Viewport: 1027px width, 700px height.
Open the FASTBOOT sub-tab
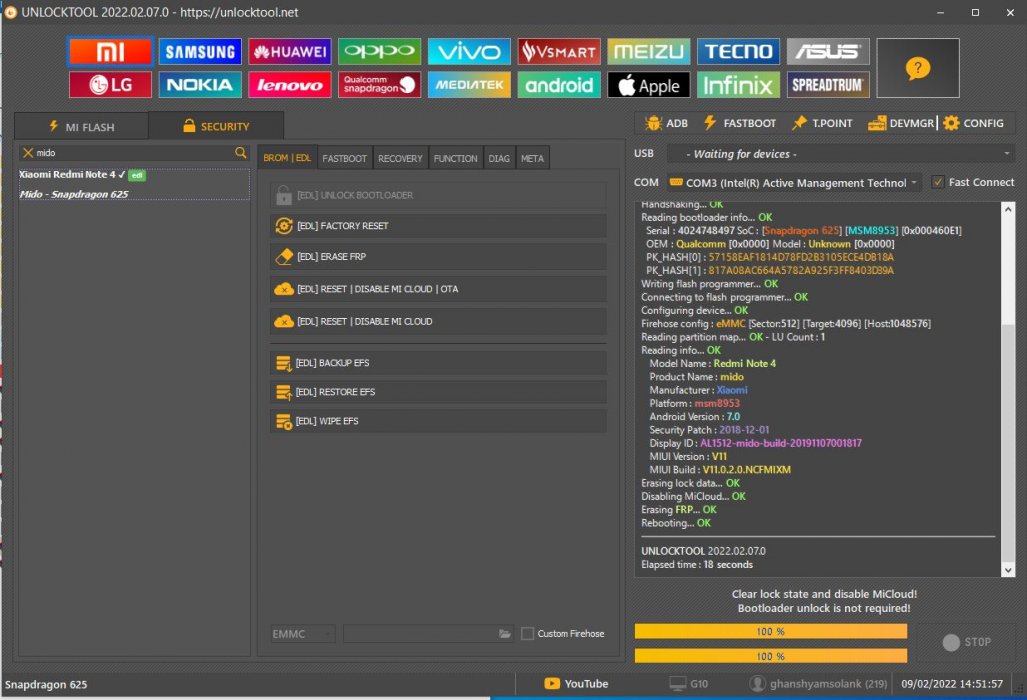[345, 158]
